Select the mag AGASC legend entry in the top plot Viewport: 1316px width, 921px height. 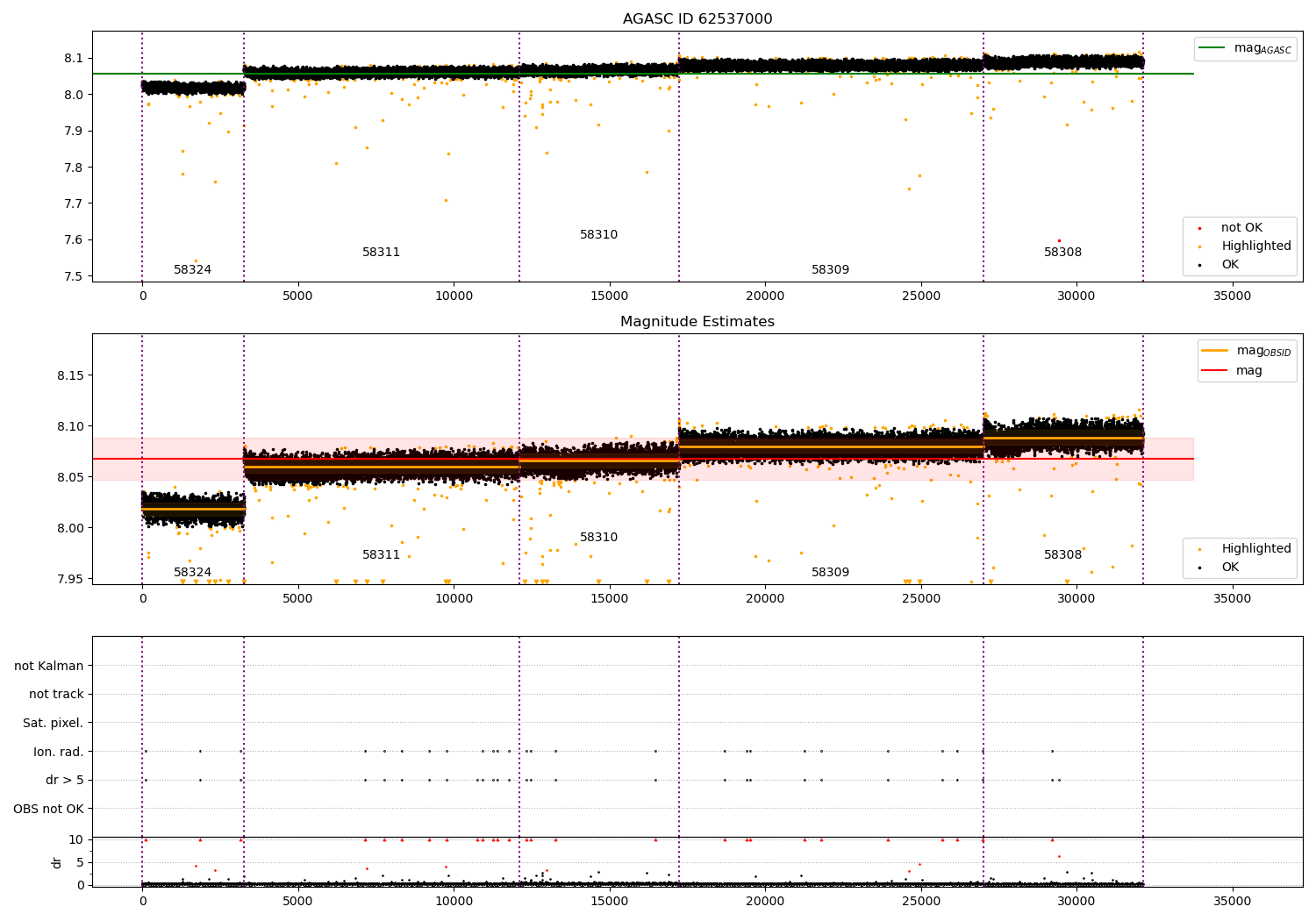tap(1262, 48)
